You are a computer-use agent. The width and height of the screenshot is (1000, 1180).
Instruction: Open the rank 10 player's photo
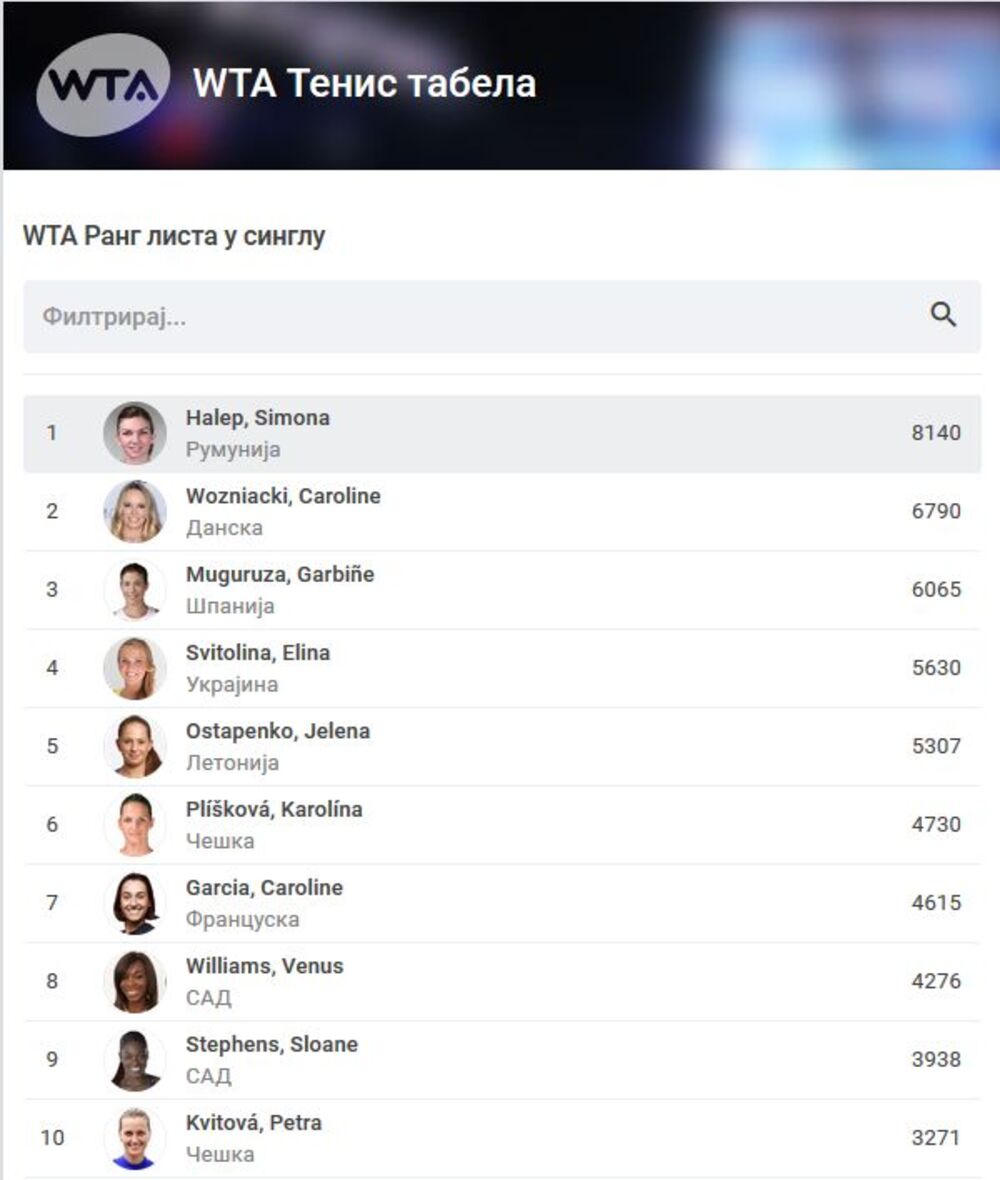pos(135,1138)
